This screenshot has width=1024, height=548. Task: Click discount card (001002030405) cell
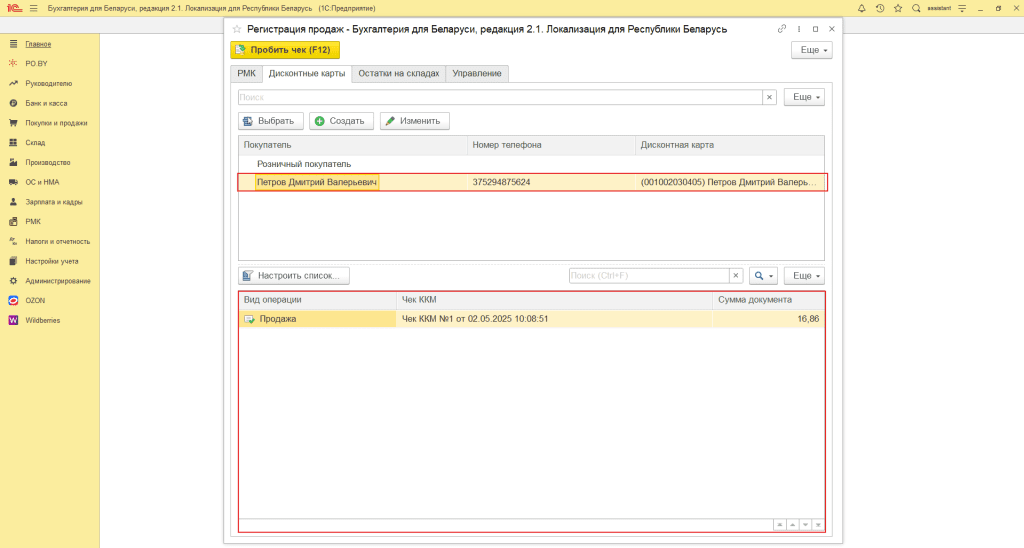click(729, 182)
